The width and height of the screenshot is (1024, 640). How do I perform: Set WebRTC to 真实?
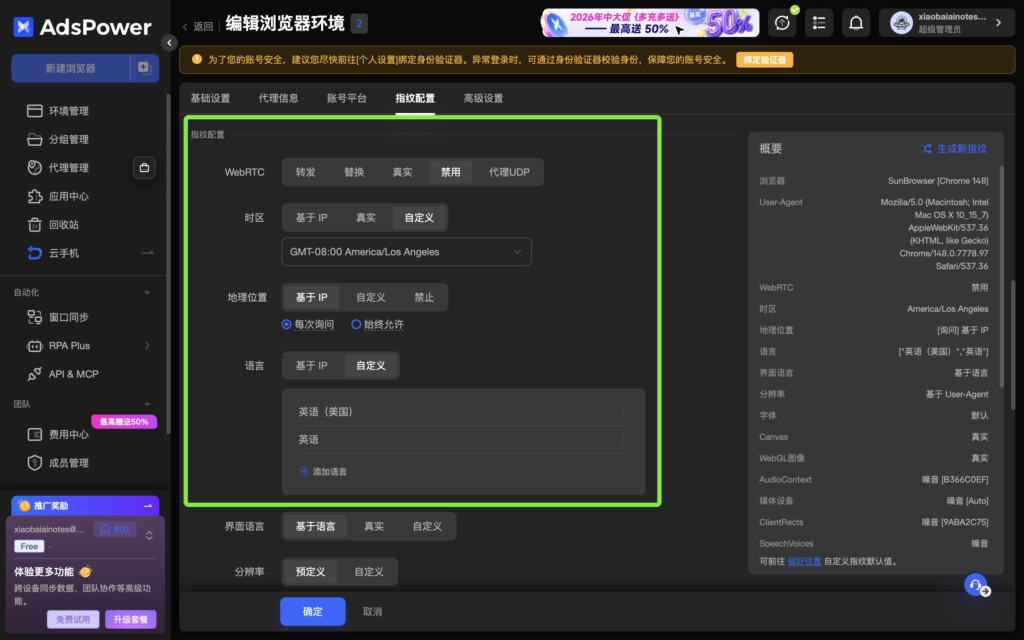pos(402,172)
